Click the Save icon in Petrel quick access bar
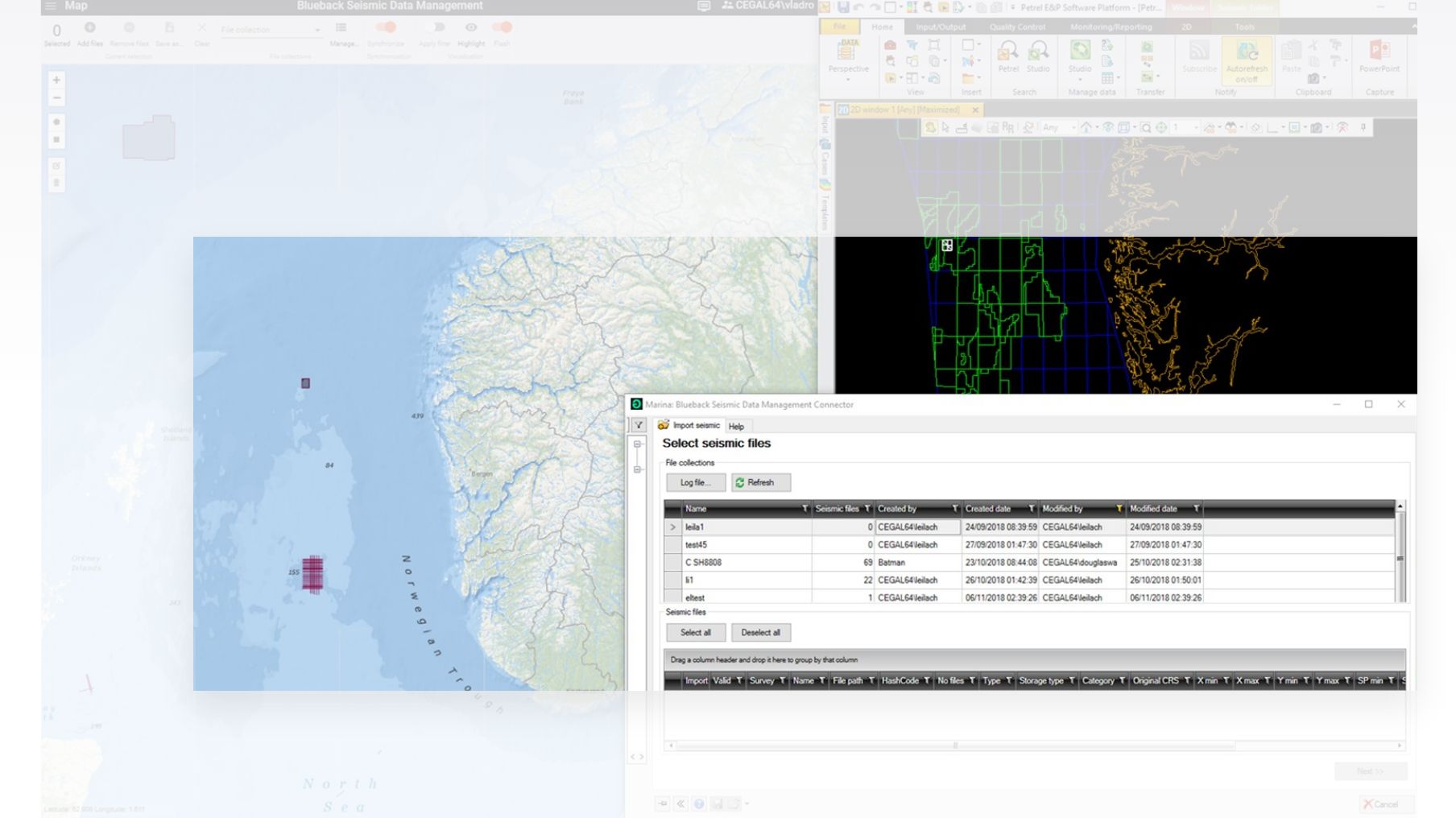This screenshot has height=818, width=1456. point(843,7)
